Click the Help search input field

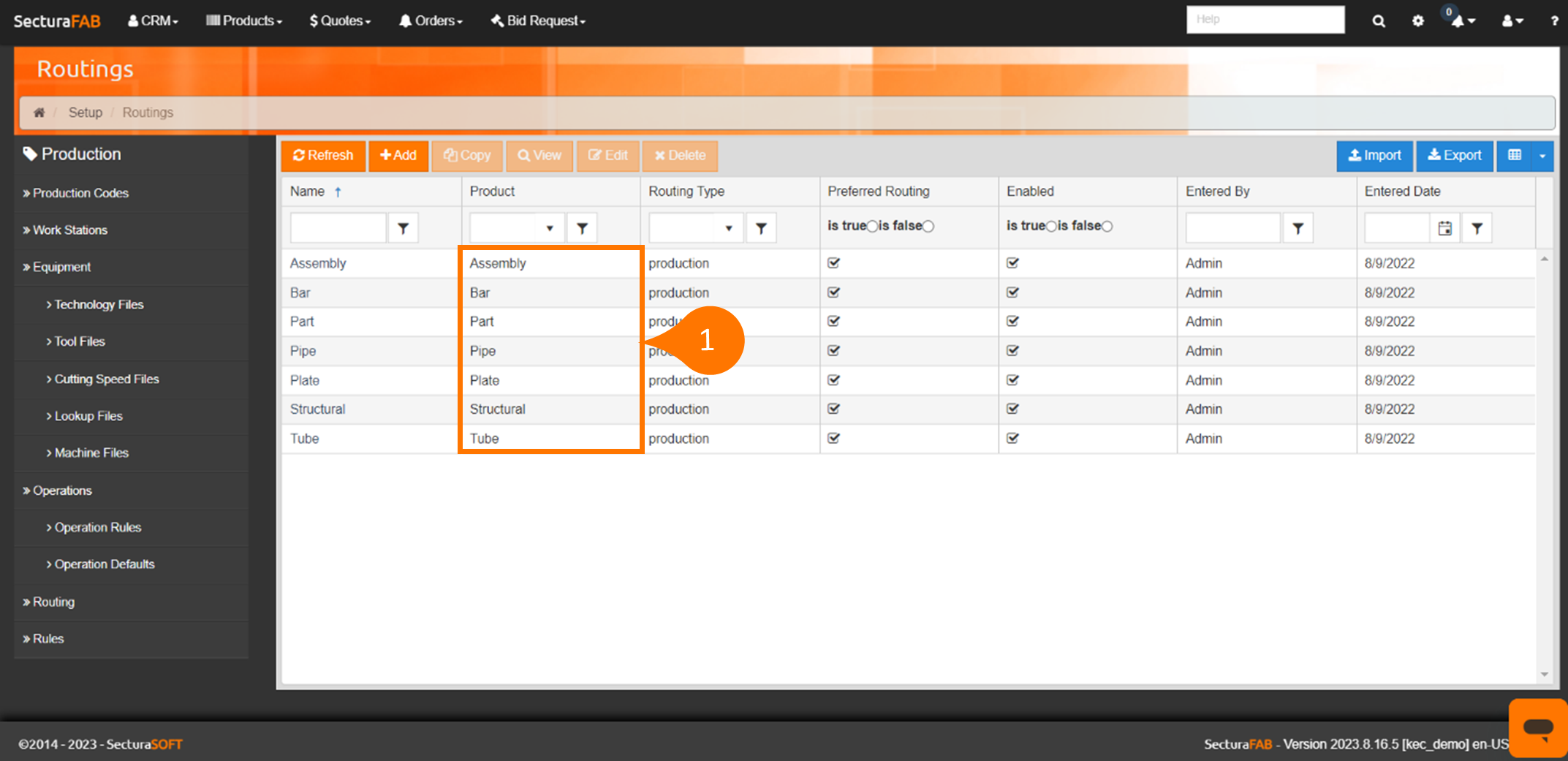point(1265,20)
